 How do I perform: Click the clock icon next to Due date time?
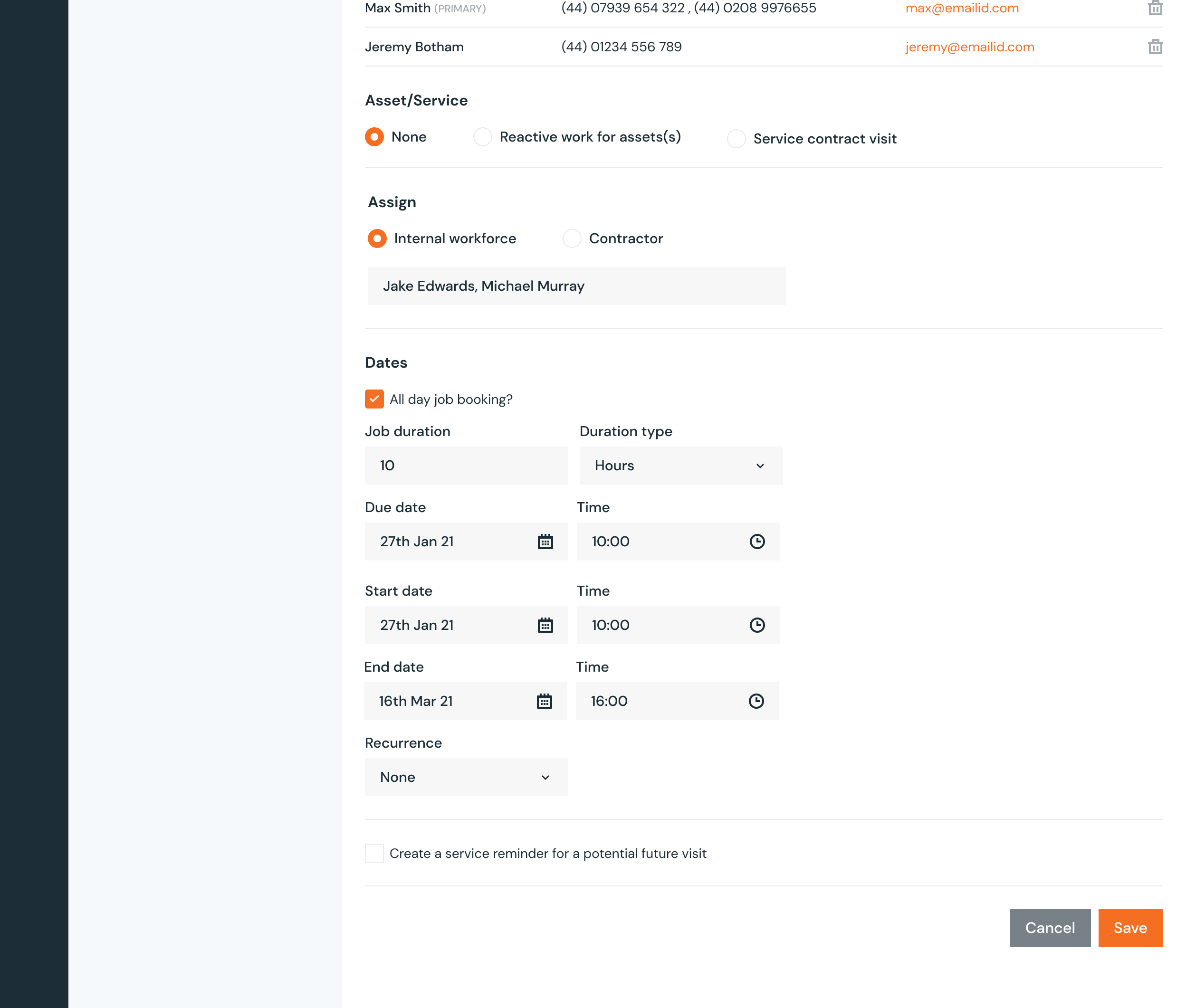click(x=756, y=541)
